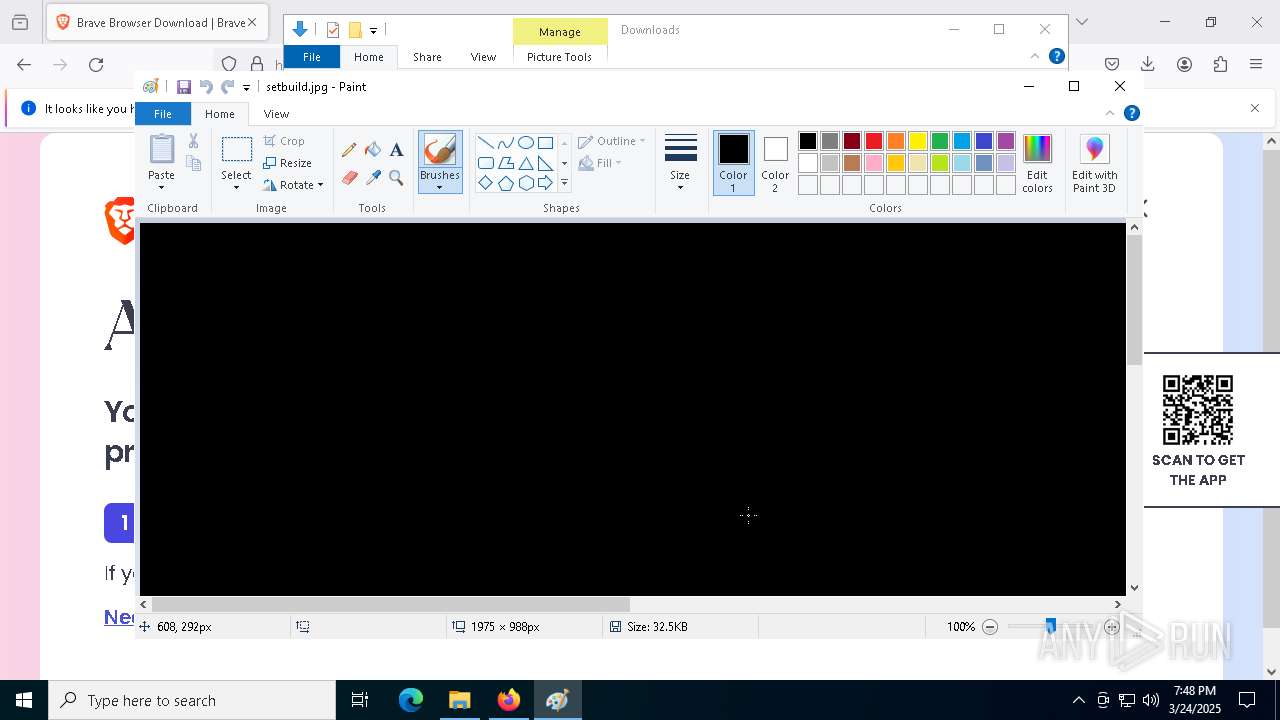Select the Eraser tool
Image resolution: width=1280 pixels, height=720 pixels.
tap(349, 178)
